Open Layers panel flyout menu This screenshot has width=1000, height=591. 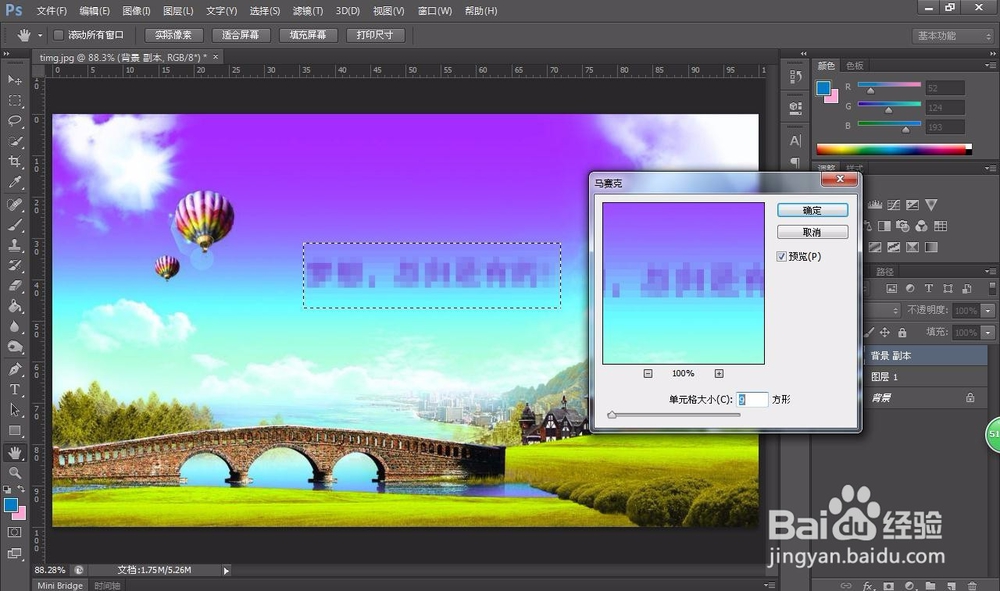pos(989,271)
